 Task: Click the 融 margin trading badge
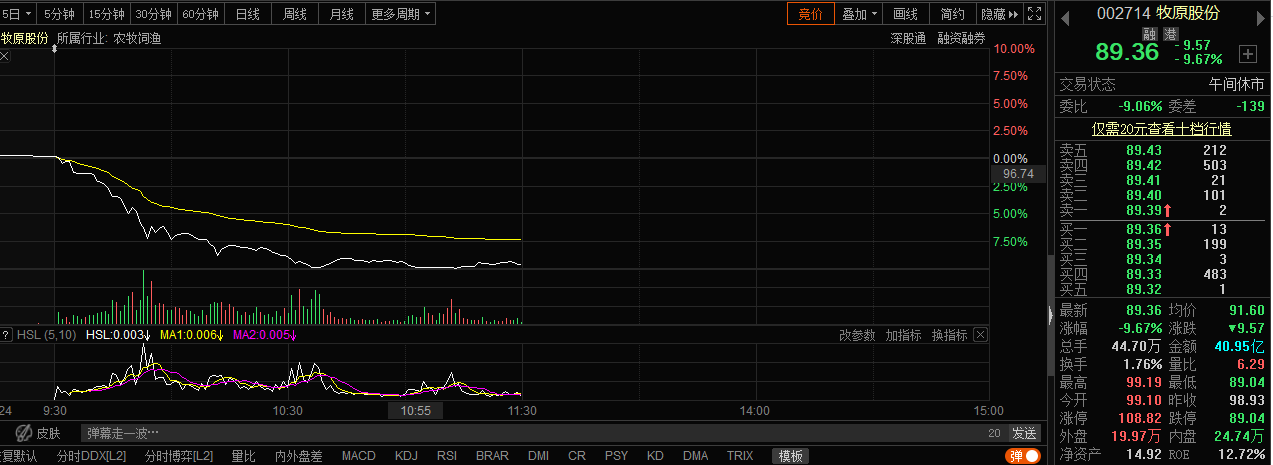click(1150, 33)
